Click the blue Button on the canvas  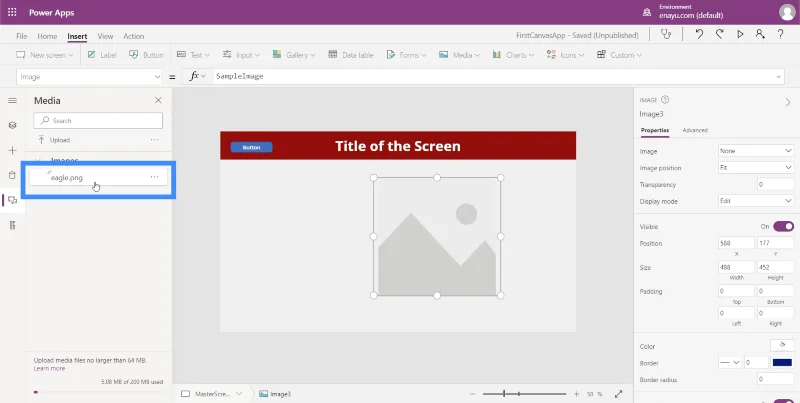pyautogui.click(x=252, y=147)
